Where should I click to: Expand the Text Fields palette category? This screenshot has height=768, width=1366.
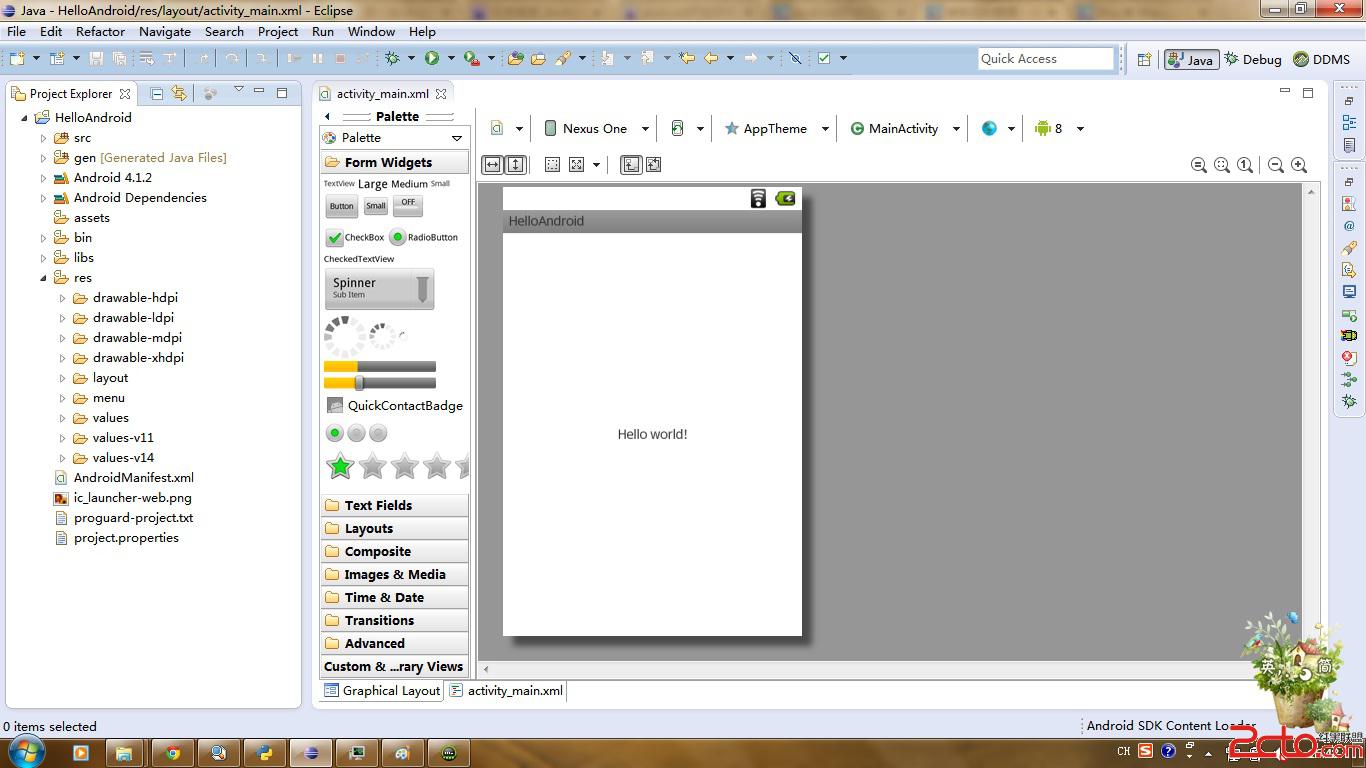coord(378,505)
